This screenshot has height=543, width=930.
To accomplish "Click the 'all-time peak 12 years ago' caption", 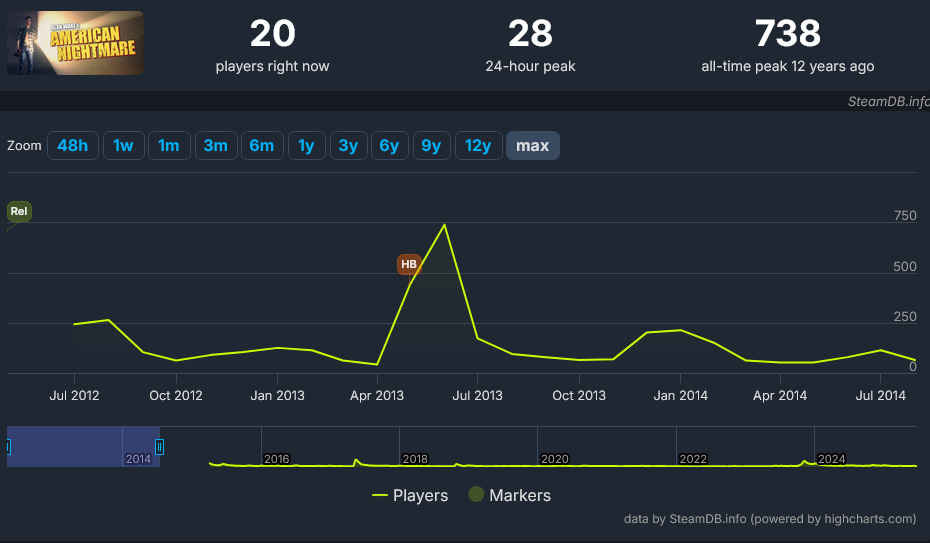I will click(x=788, y=66).
